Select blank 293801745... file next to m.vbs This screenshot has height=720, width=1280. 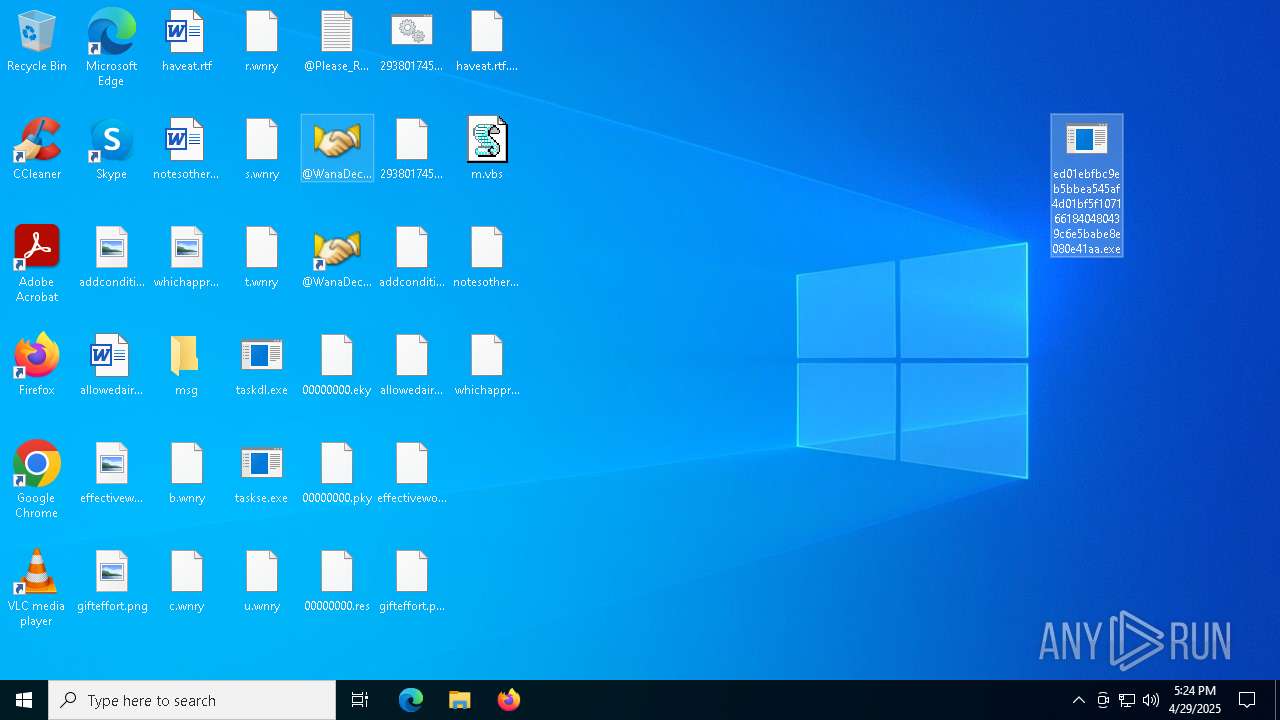[411, 150]
